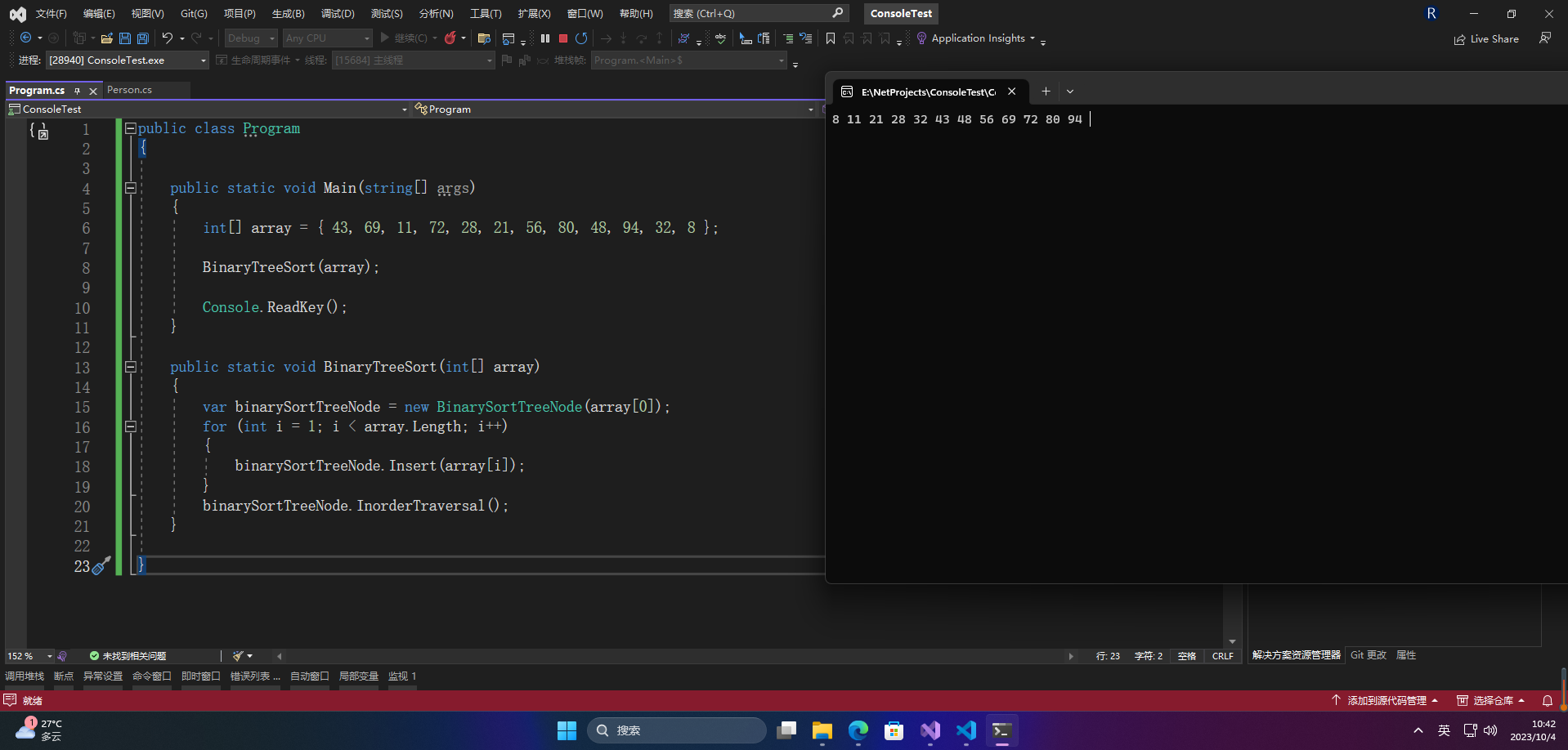The width and height of the screenshot is (1568, 750).
Task: Add a new terminal tab with plus
Action: (x=1046, y=92)
